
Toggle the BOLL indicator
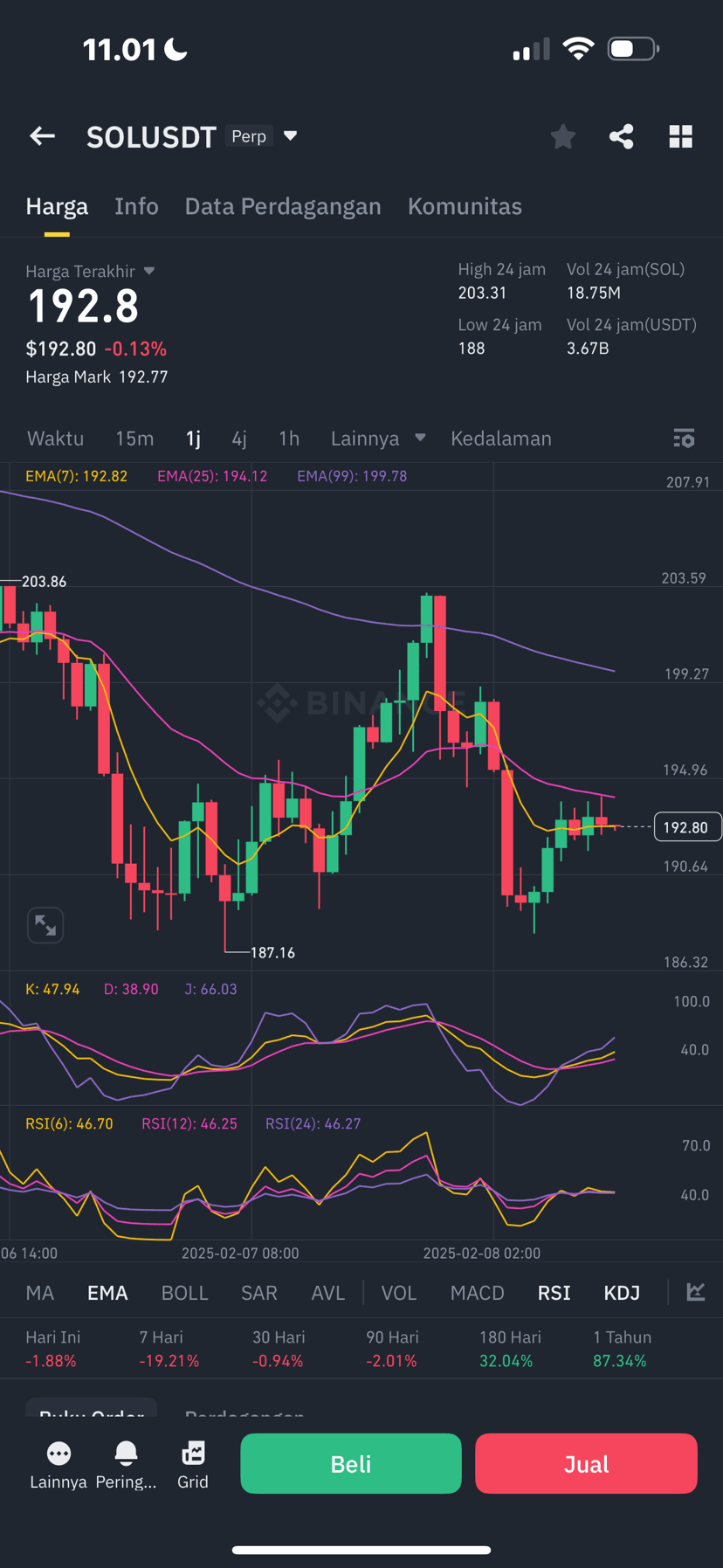point(185,1293)
